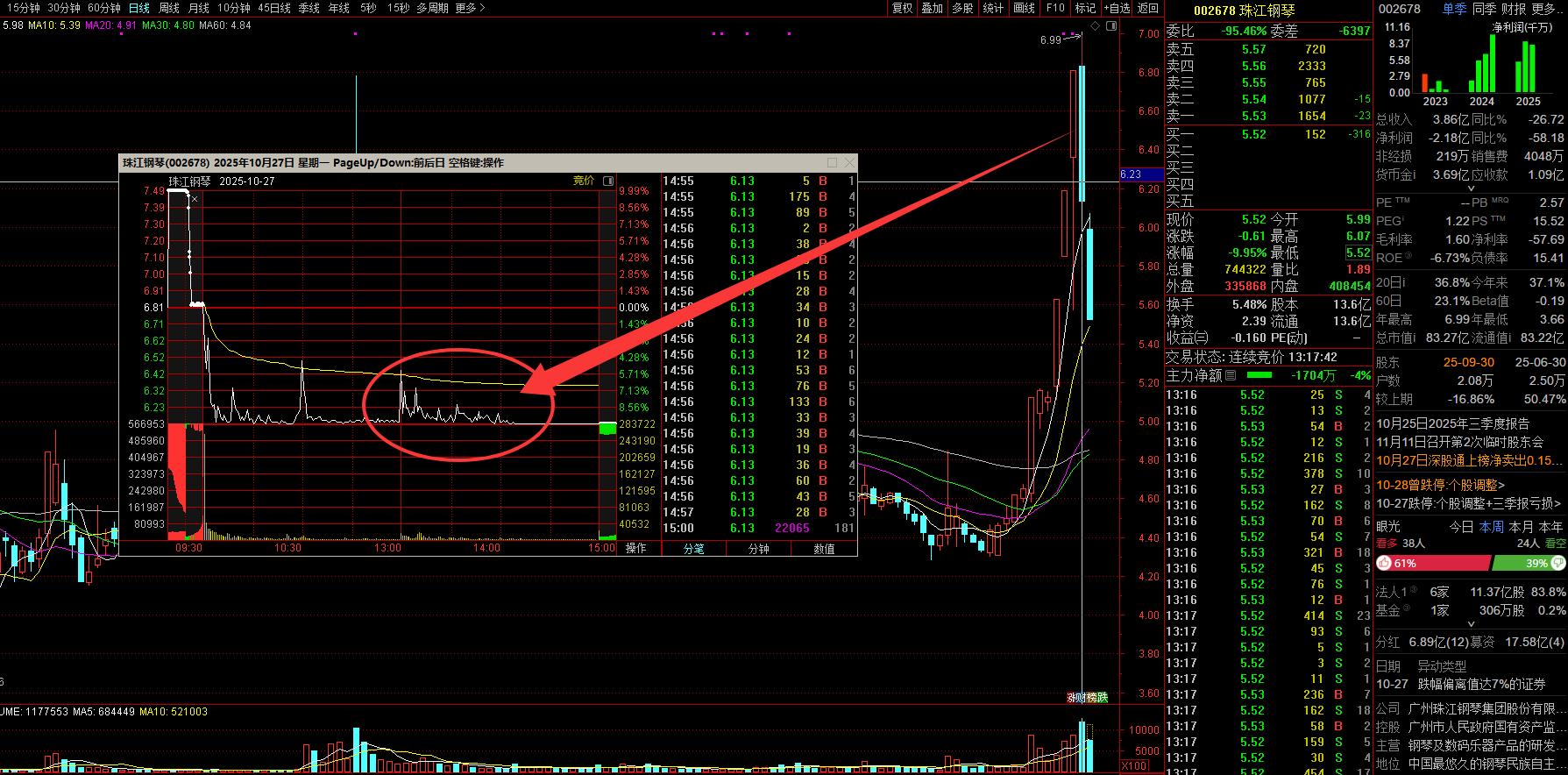Vote bullish with thumbs-up 61% icon

(1384, 563)
